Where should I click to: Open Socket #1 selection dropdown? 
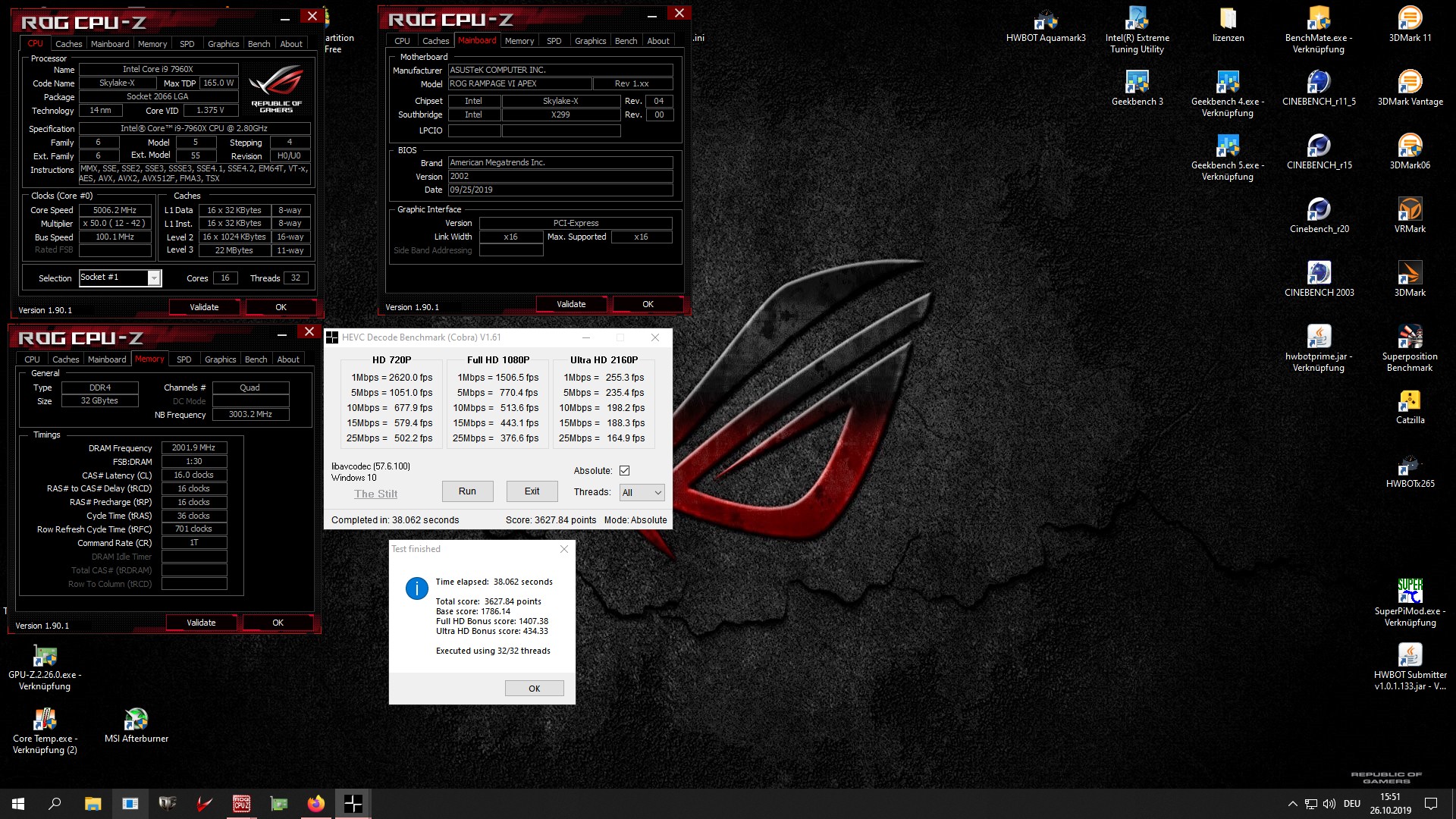[120, 278]
